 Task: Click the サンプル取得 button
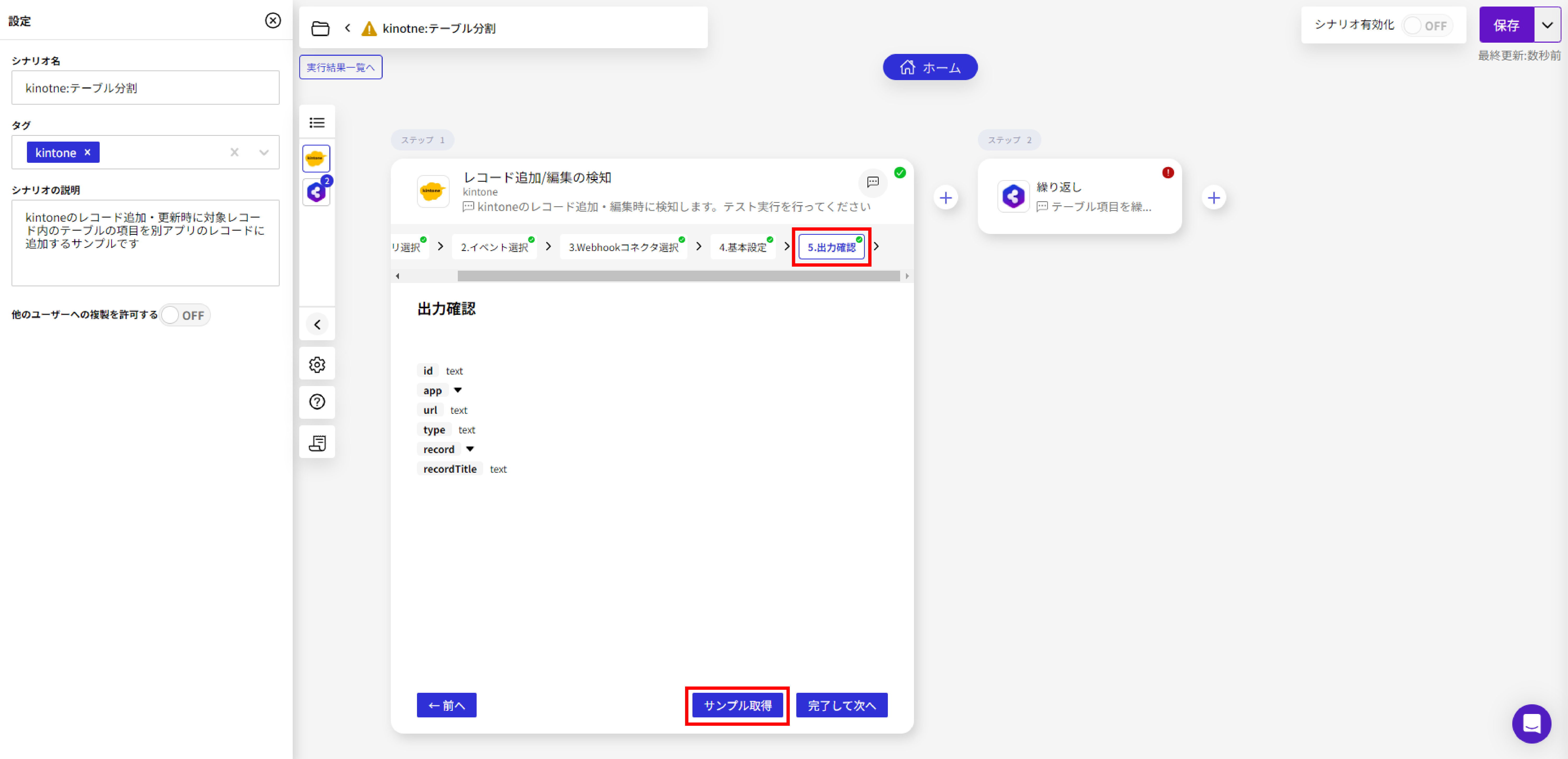(x=737, y=705)
